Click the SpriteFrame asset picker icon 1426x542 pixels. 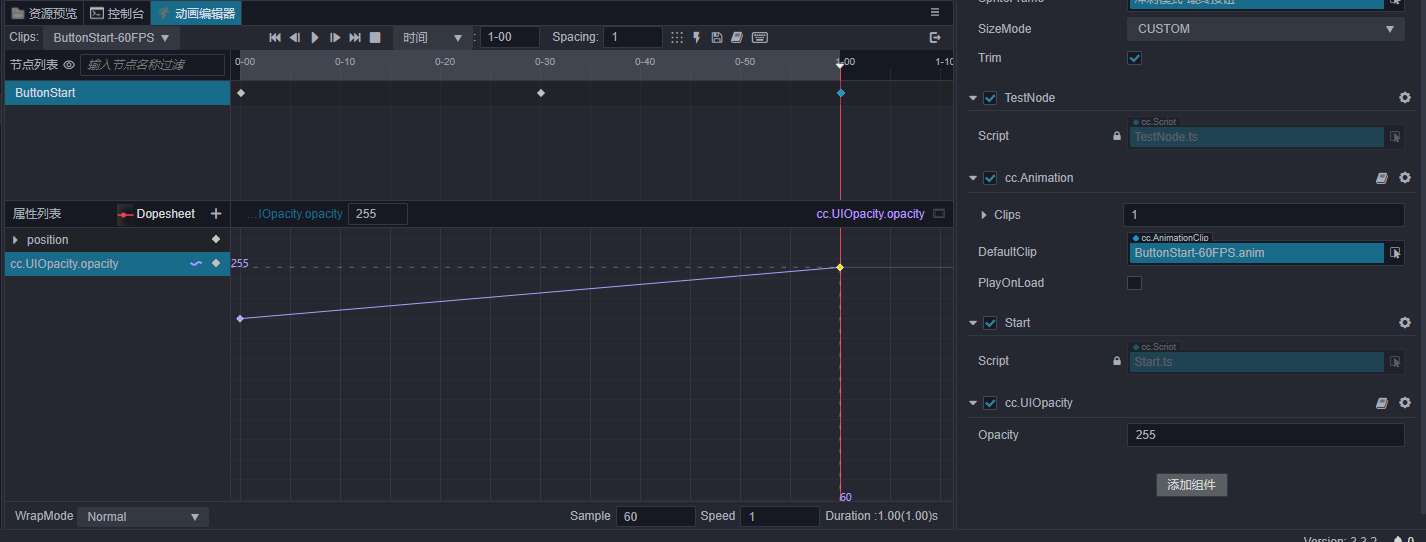point(1395,2)
